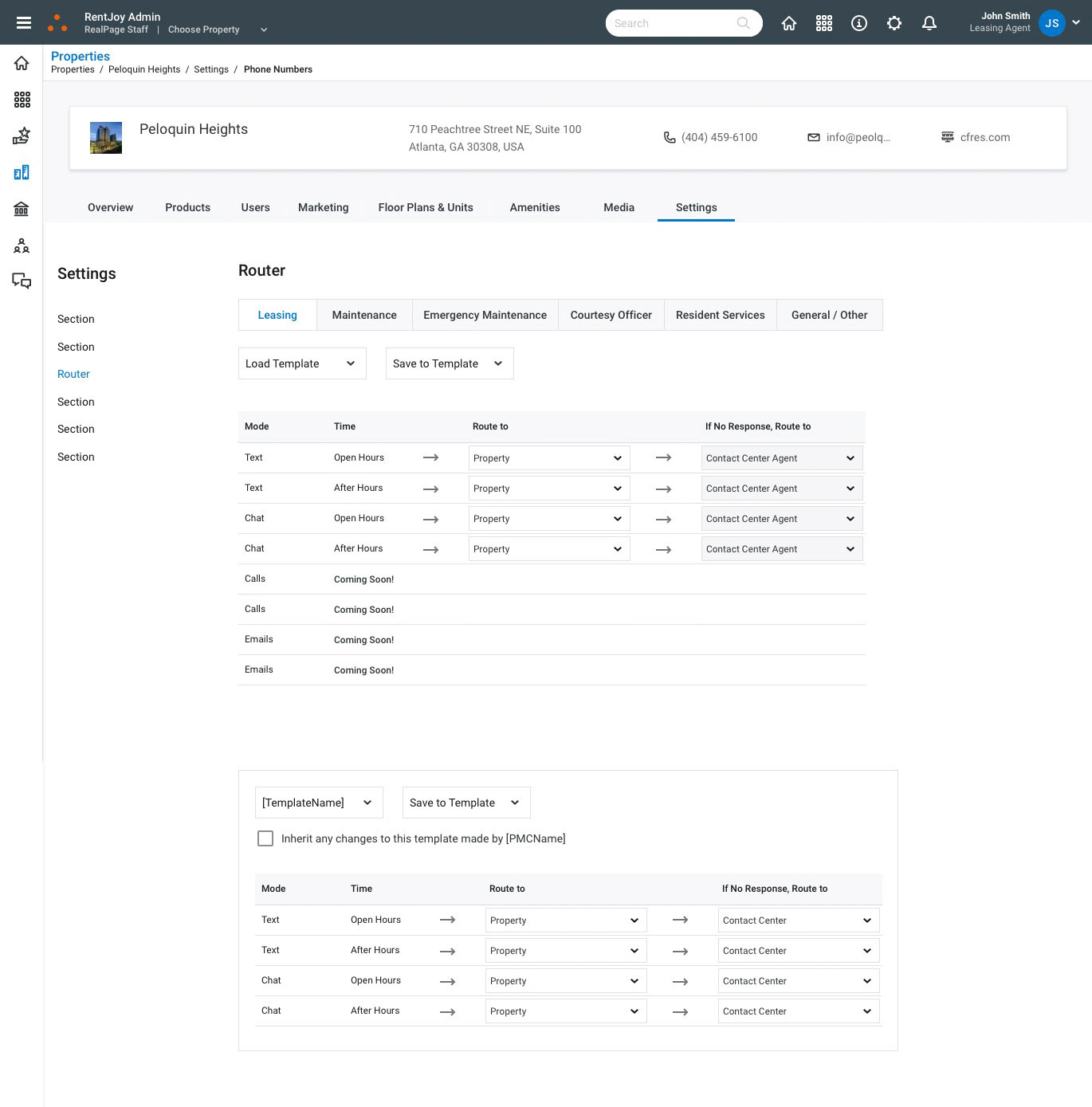
Task: Click the JS user avatar
Action: pyautogui.click(x=1052, y=23)
